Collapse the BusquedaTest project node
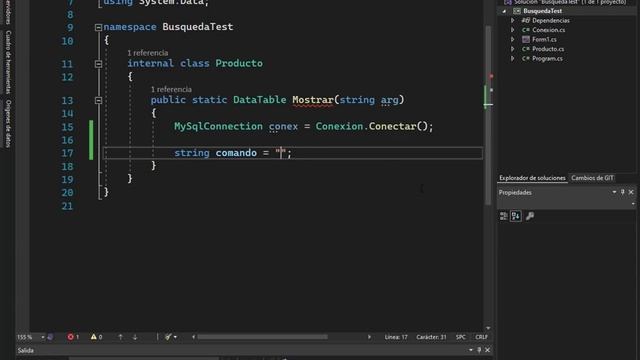640x360 pixels. pyautogui.click(x=504, y=11)
